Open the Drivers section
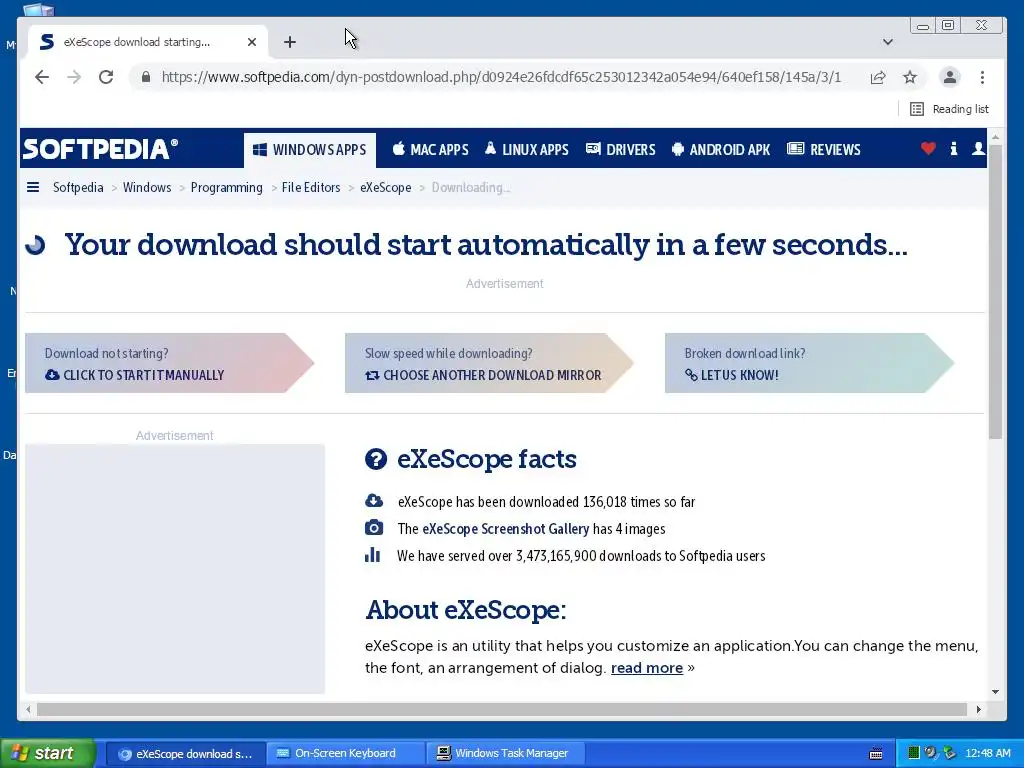The width and height of the screenshot is (1024, 768). 620,150
